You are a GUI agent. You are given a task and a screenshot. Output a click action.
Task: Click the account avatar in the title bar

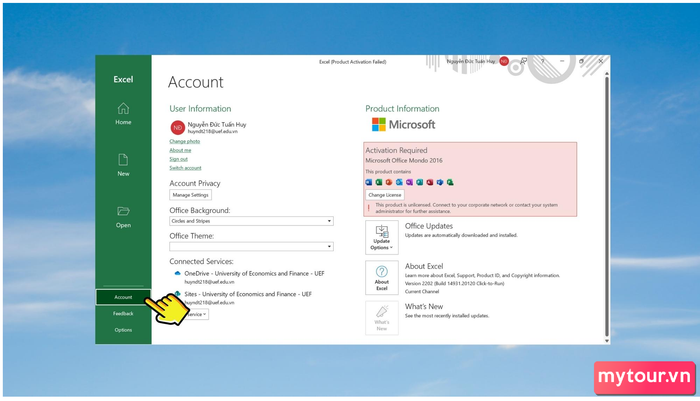[504, 61]
